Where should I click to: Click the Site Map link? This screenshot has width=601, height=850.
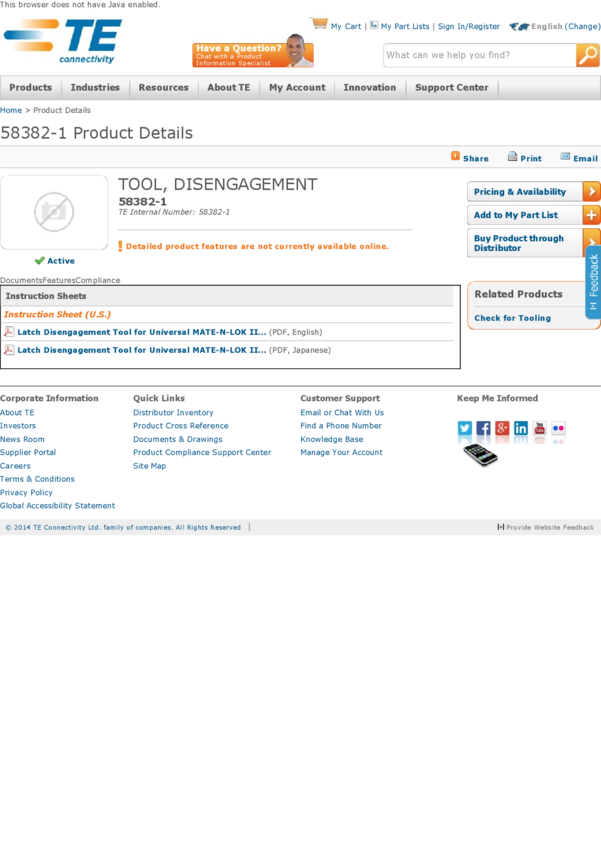tap(150, 466)
